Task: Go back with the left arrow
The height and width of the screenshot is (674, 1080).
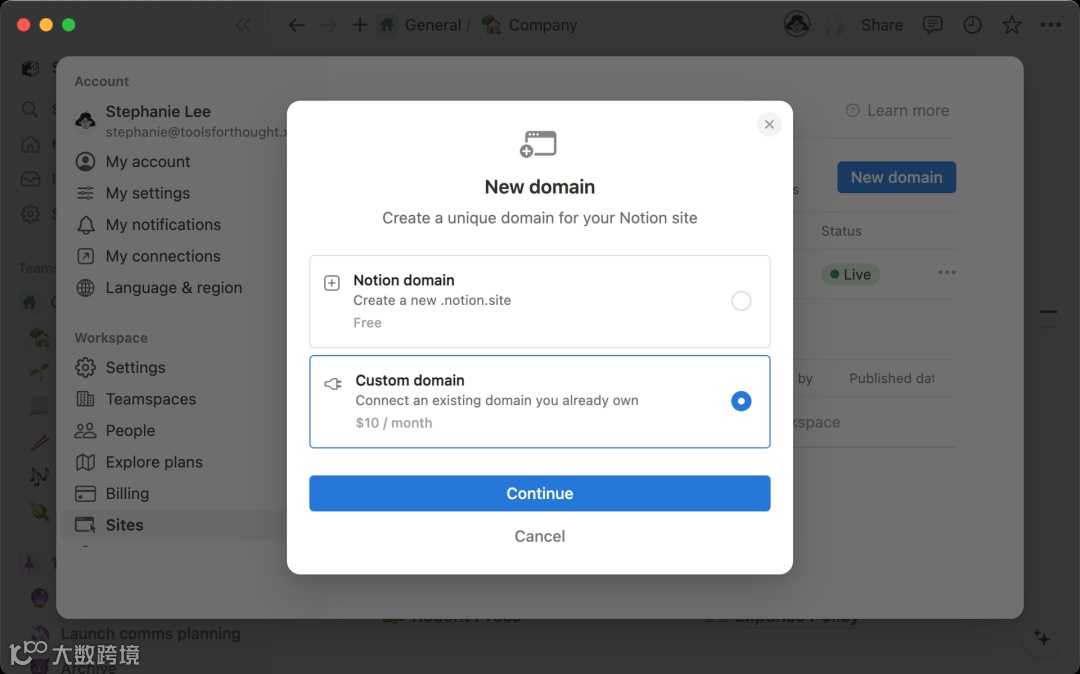Action: point(296,25)
